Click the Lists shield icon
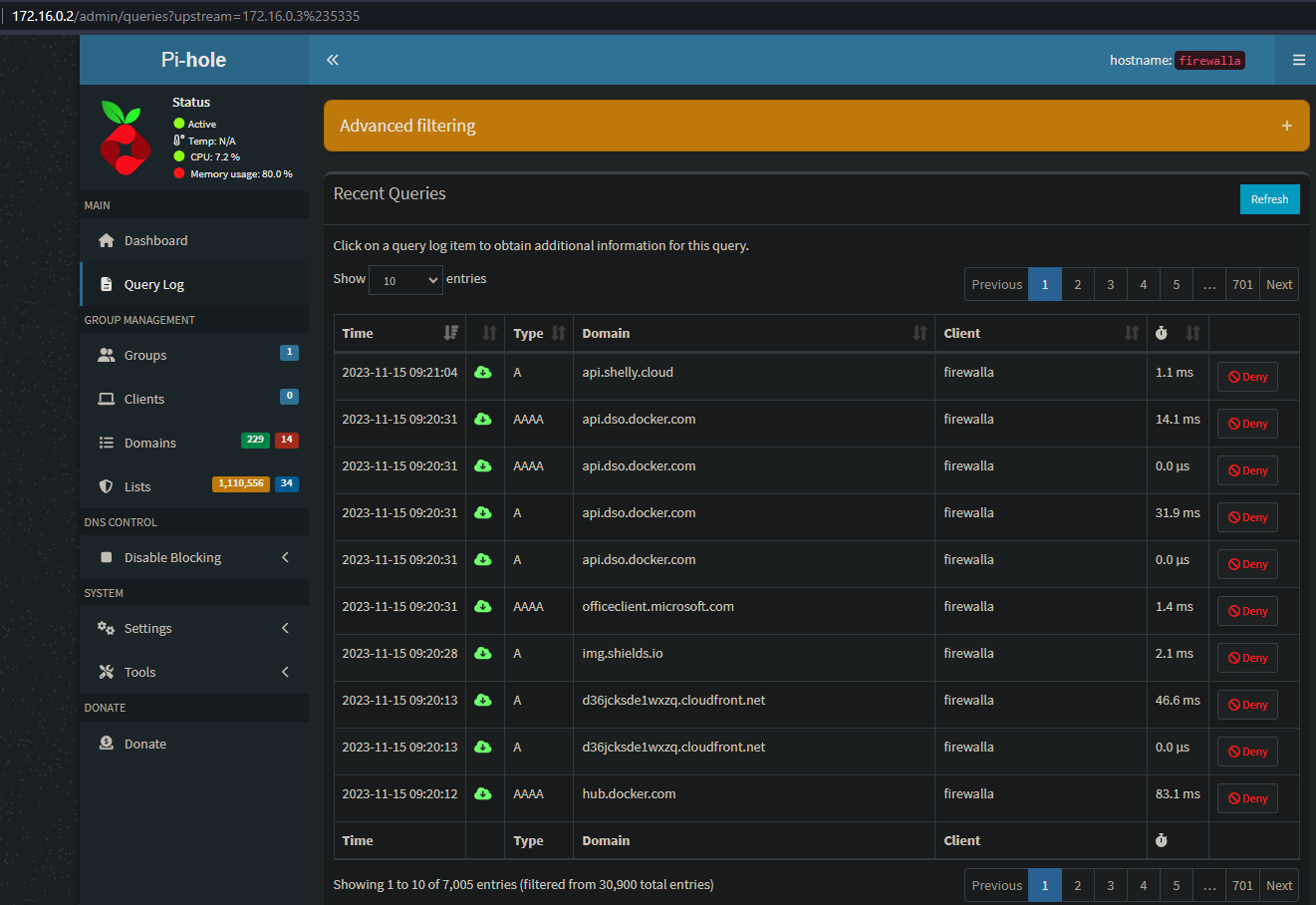Viewport: 1316px width, 905px height. pyautogui.click(x=106, y=486)
